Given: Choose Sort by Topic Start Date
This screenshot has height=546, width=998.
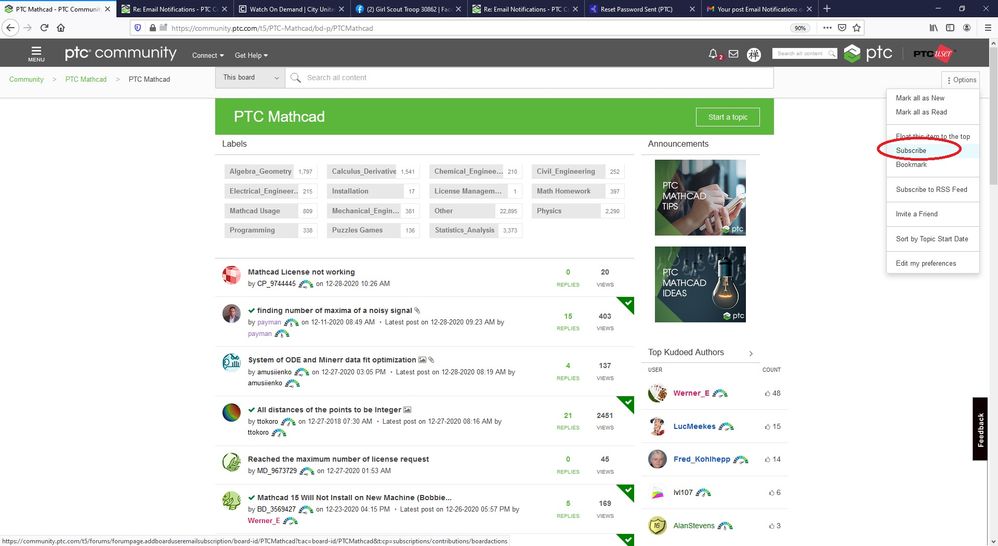Looking at the screenshot, I should point(932,239).
